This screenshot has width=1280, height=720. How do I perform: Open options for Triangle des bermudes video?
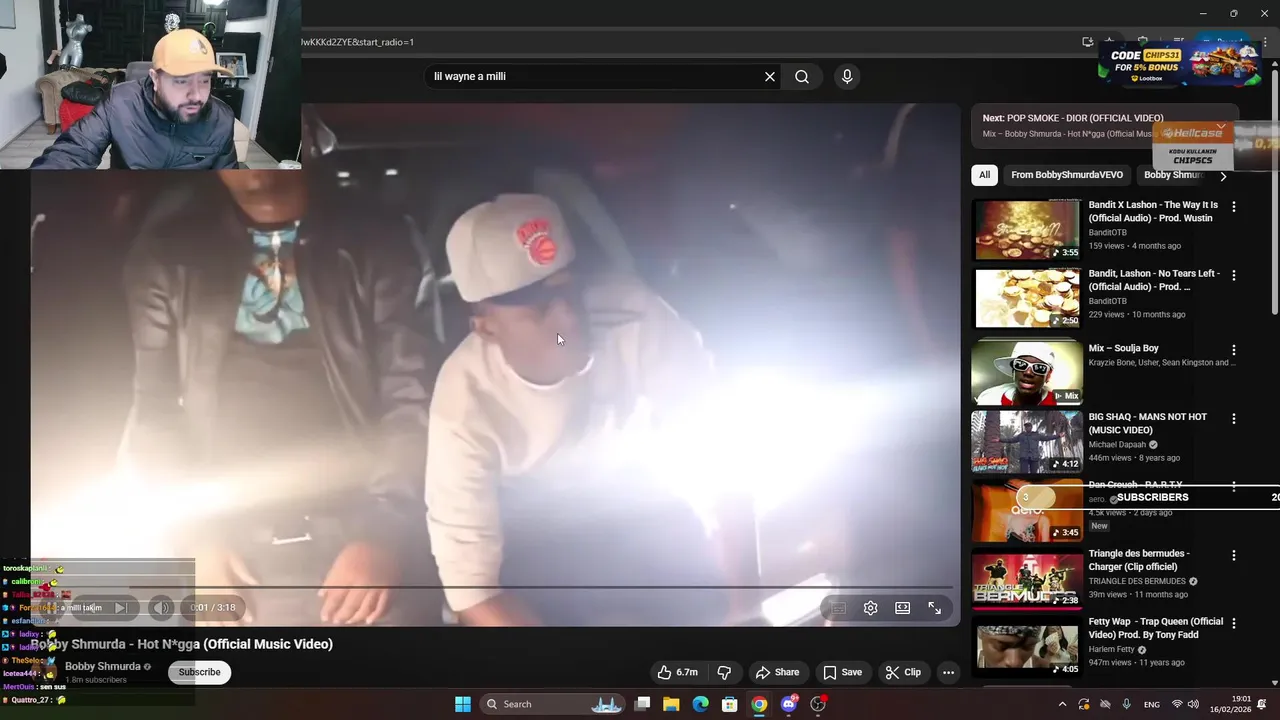(1233, 555)
